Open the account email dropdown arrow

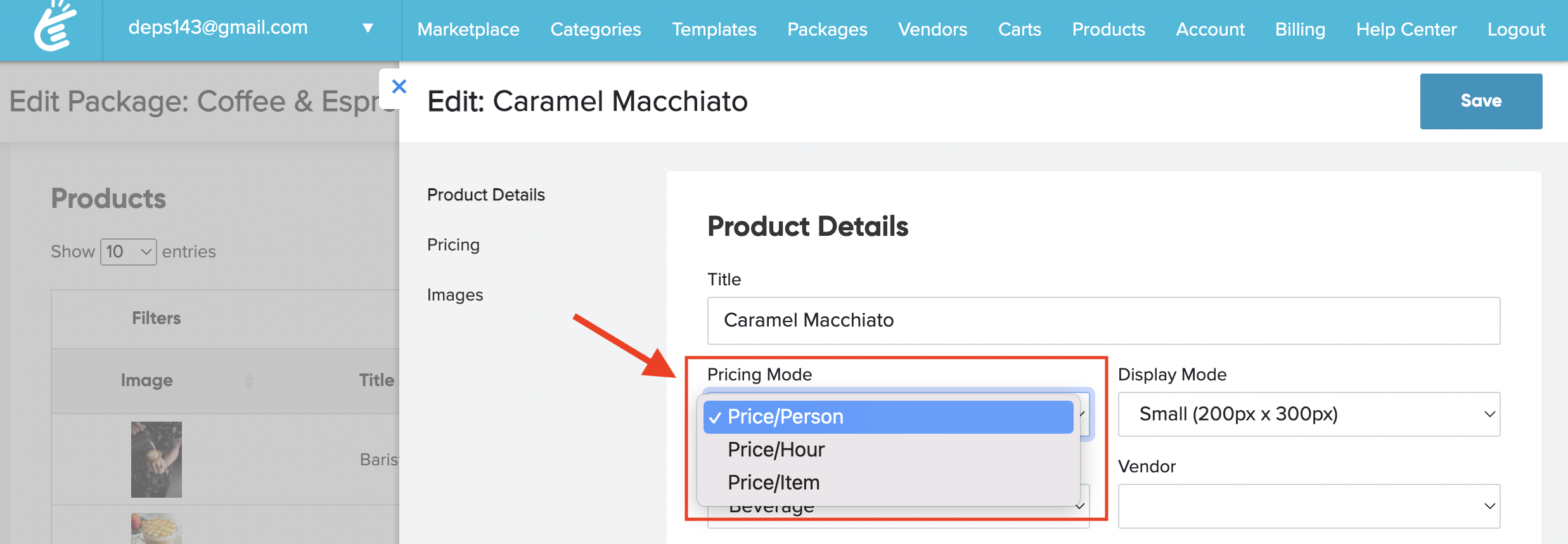[368, 29]
